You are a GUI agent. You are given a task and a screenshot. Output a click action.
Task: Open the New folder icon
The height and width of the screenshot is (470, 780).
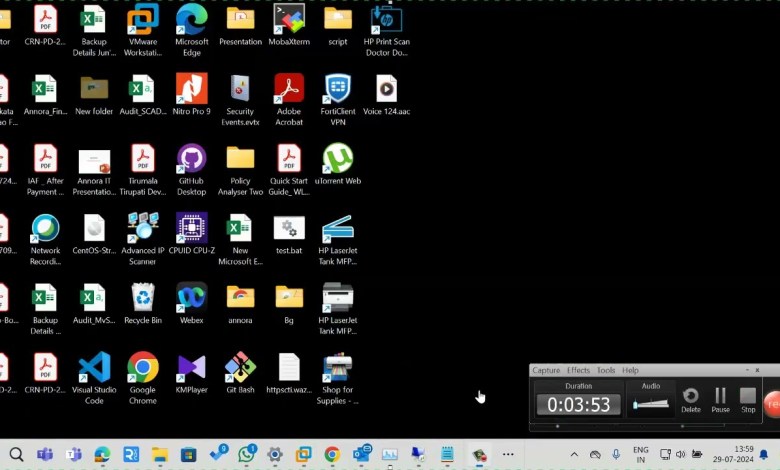(x=94, y=94)
